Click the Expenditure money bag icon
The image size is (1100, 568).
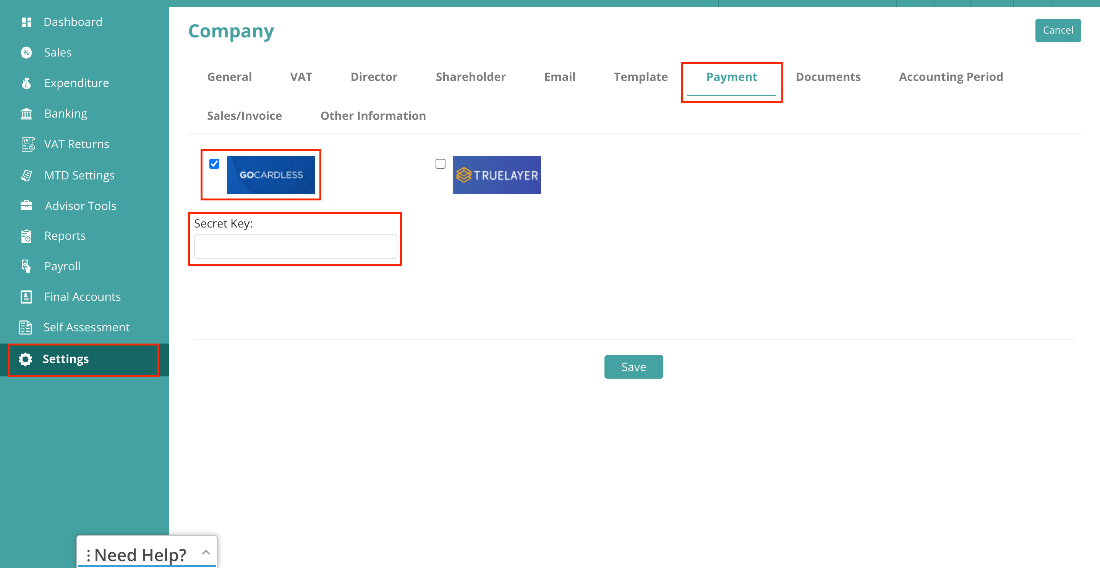pos(27,83)
